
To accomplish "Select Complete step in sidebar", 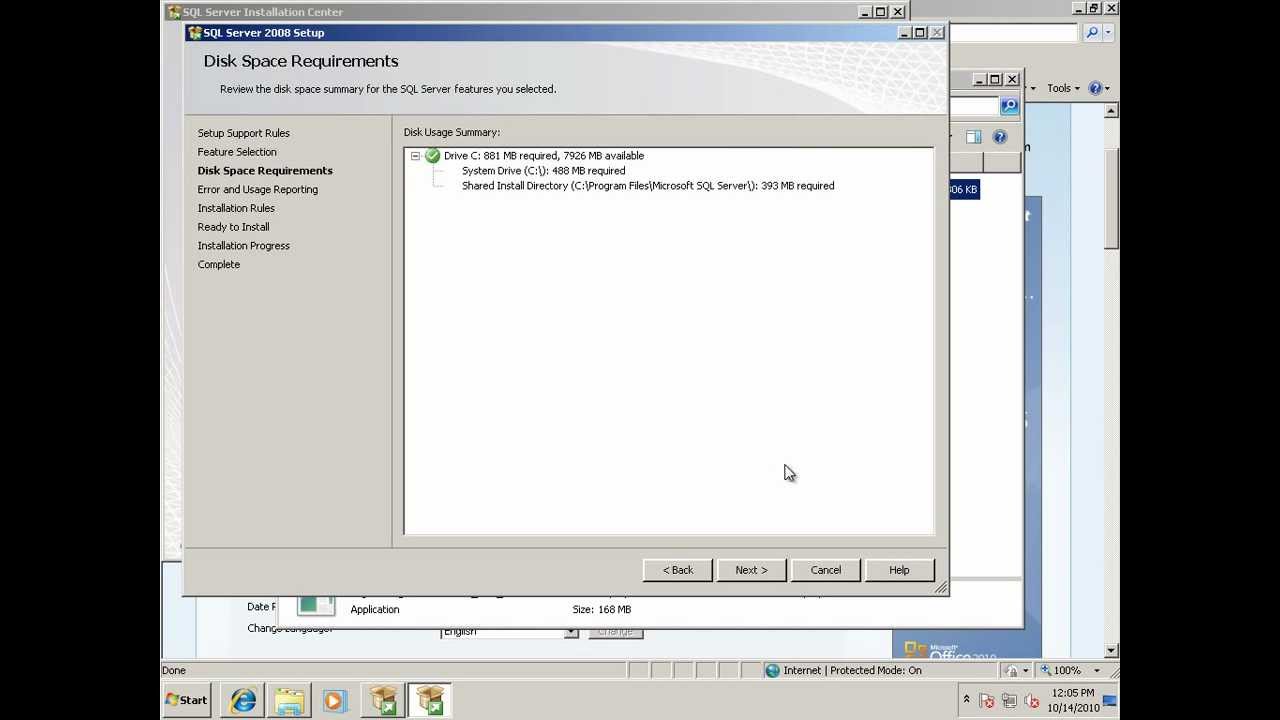I will (x=218, y=265).
